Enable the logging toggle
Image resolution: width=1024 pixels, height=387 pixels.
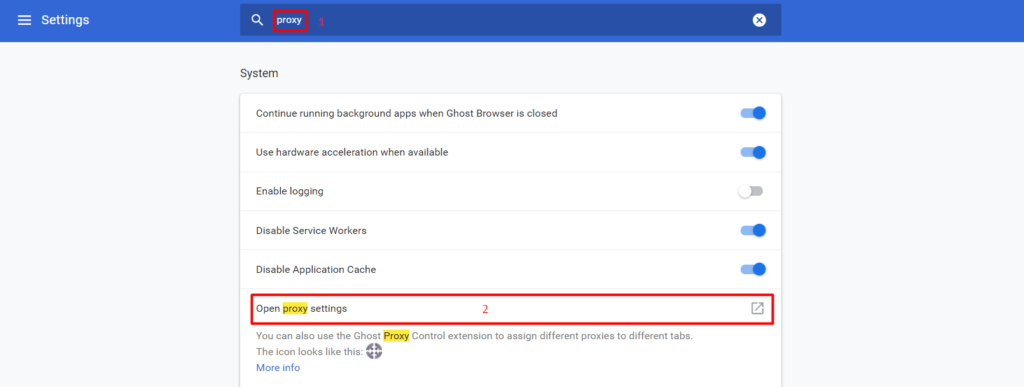[x=751, y=191]
